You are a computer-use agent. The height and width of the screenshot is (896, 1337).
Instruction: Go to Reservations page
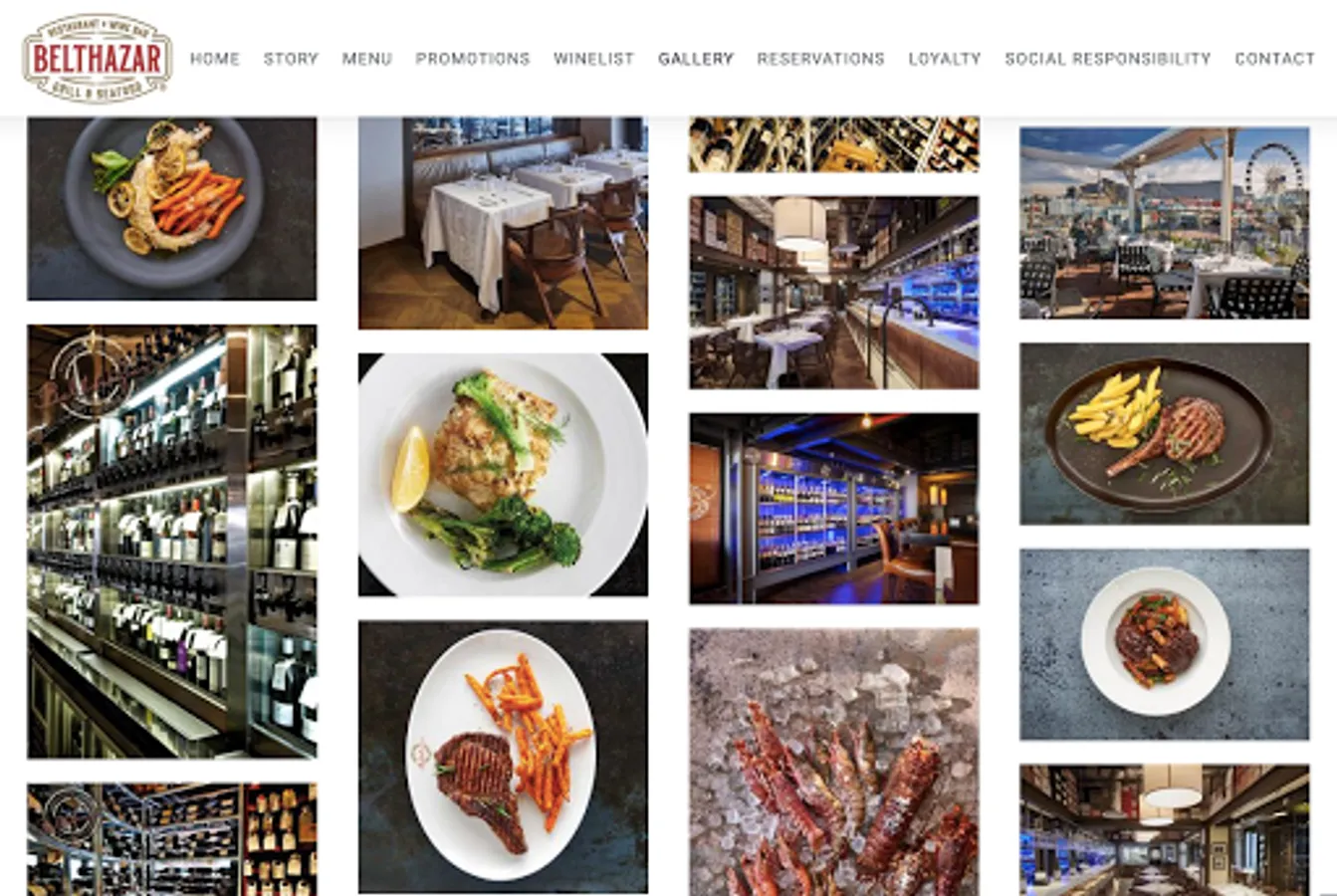coord(821,59)
